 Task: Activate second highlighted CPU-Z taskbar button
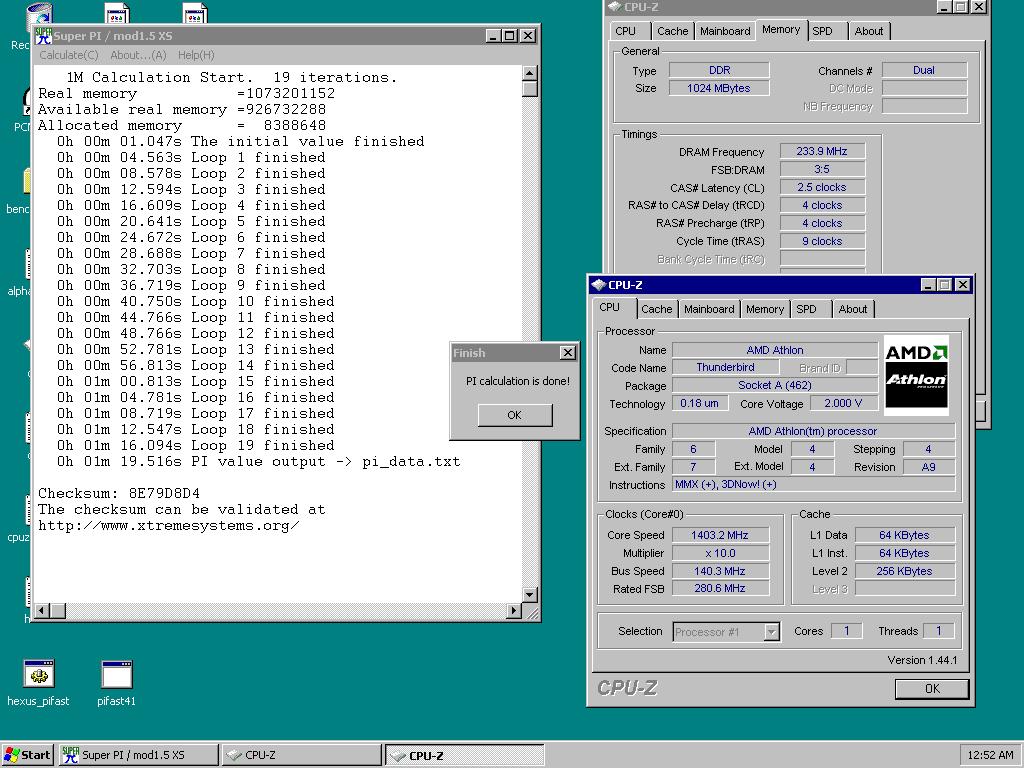(464, 755)
